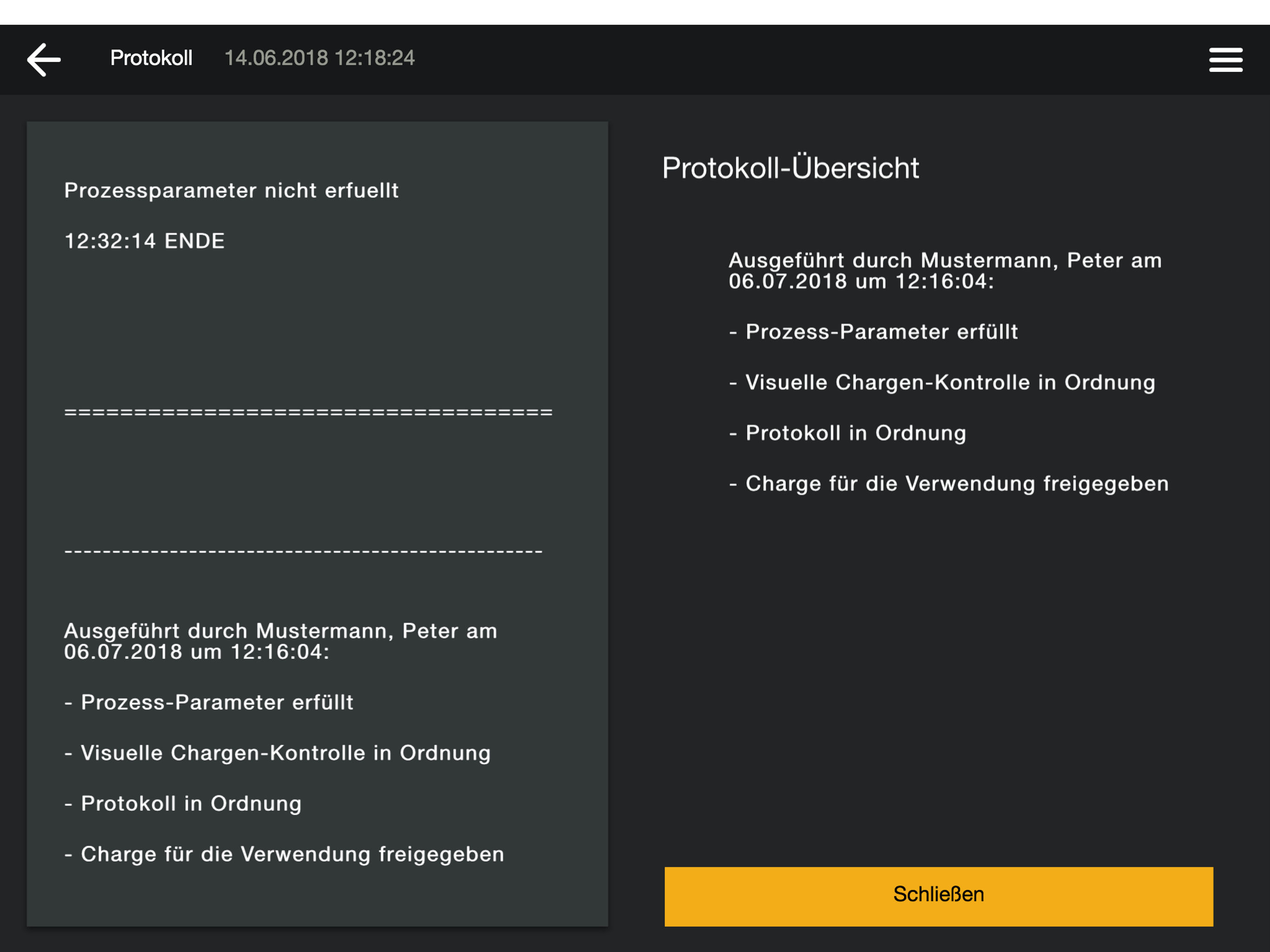Select the '12:32:14 ENDE' log entry

click(x=144, y=241)
